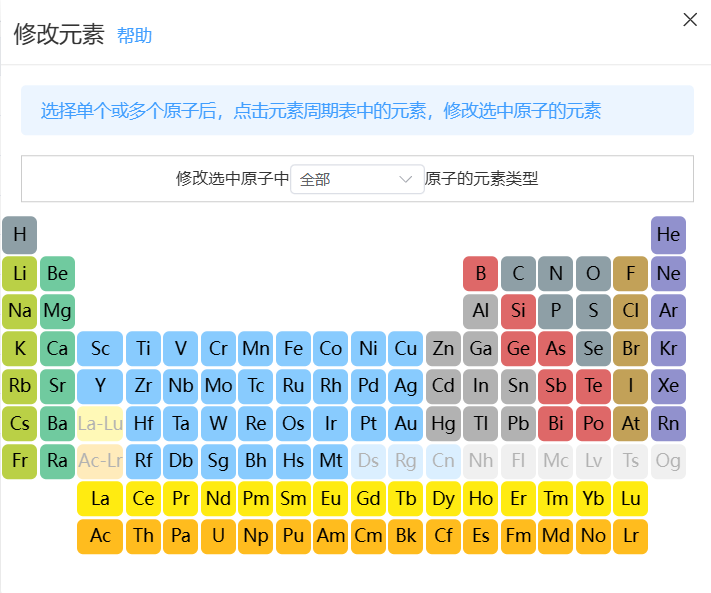Choose nickel Ni element

(368, 349)
